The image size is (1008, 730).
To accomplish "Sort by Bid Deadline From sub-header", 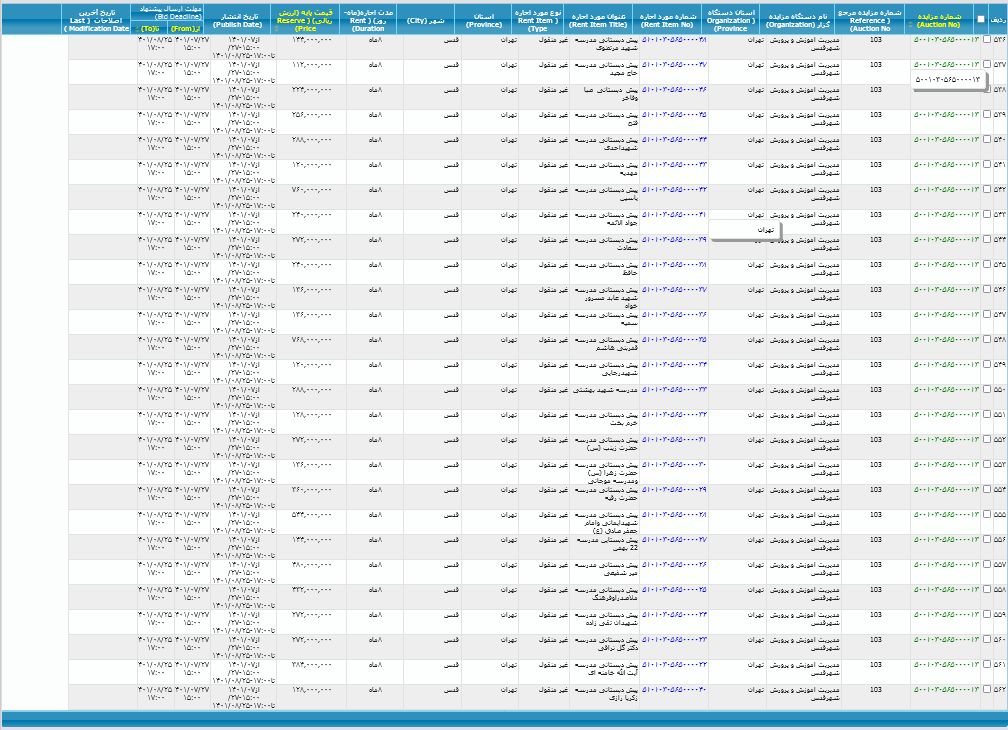I will click(x=184, y=29).
